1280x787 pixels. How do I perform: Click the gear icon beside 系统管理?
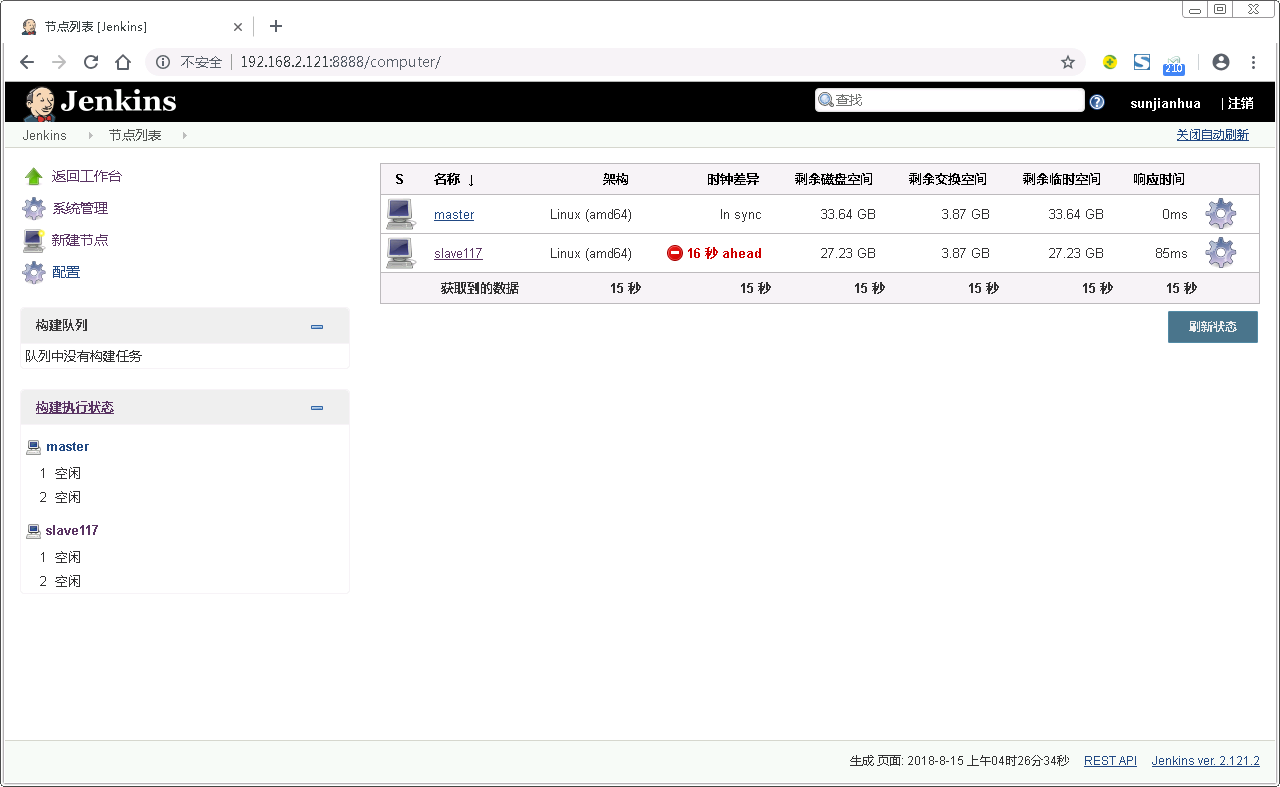click(34, 209)
